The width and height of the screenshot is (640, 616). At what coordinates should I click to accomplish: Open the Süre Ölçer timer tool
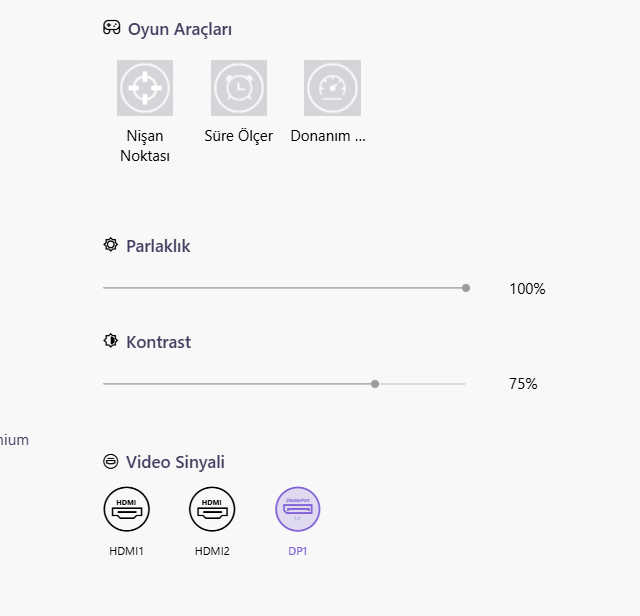239,88
